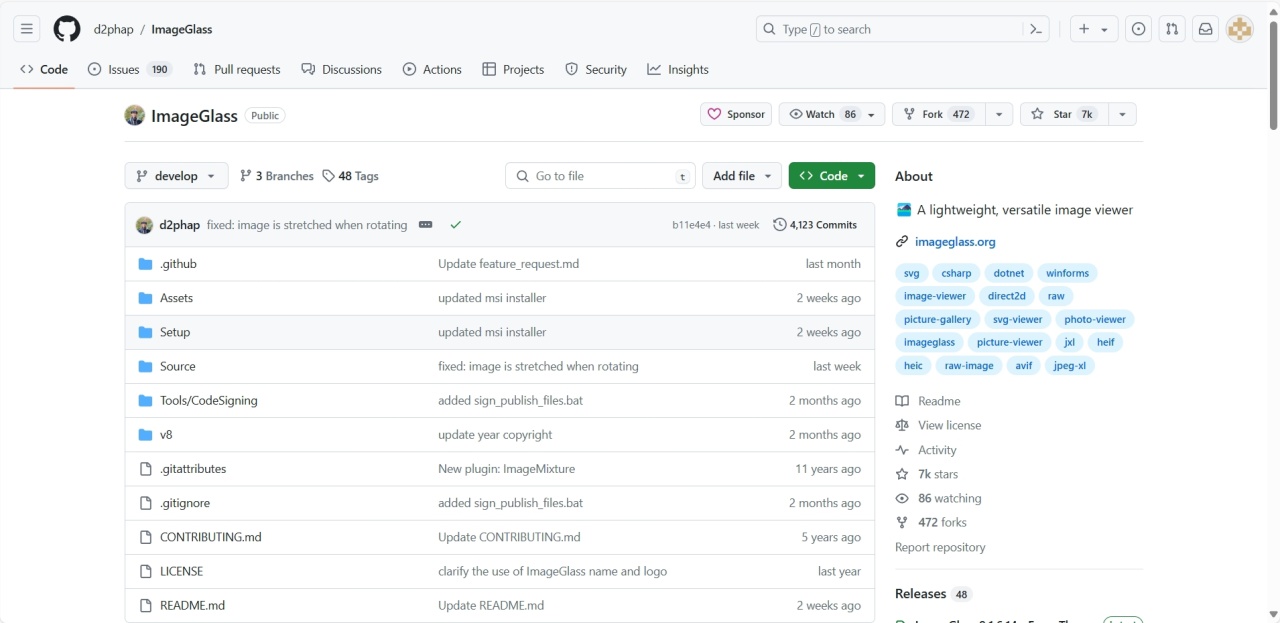Click the jpeg-xl topic tag
The image size is (1280, 623).
click(x=1070, y=366)
